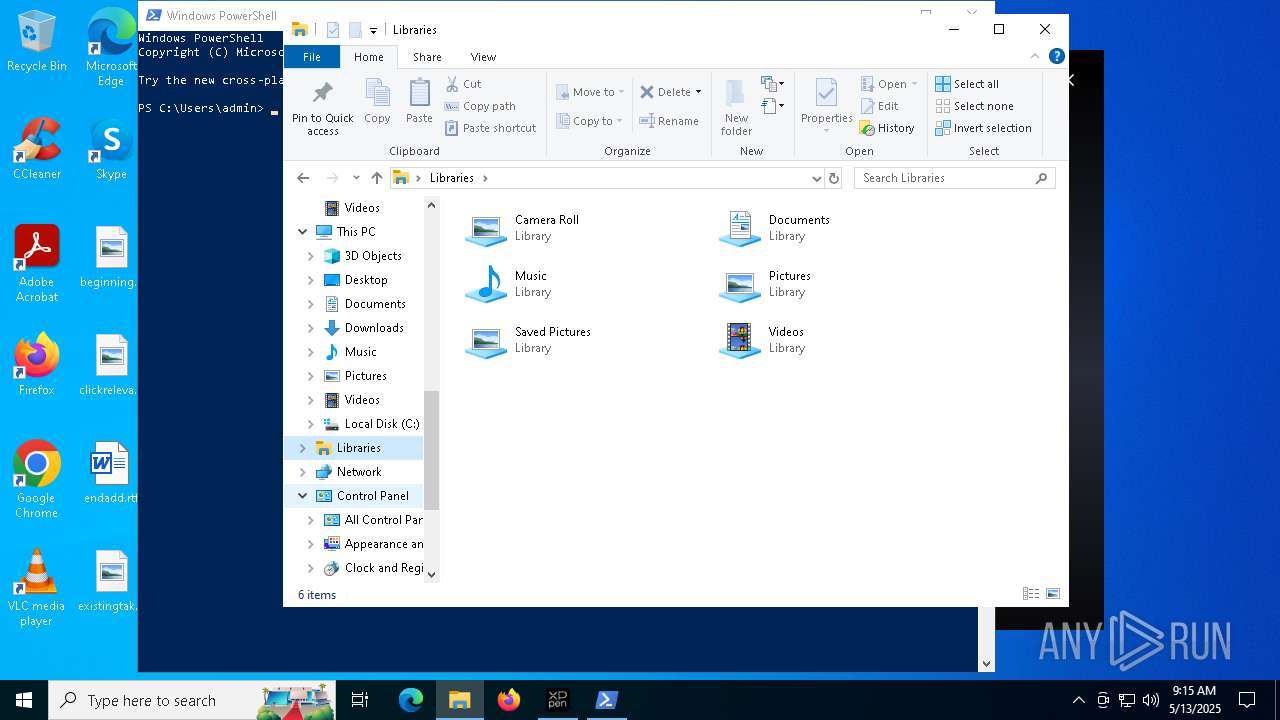
Task: Expand the Libraries tree node
Action: 303,448
